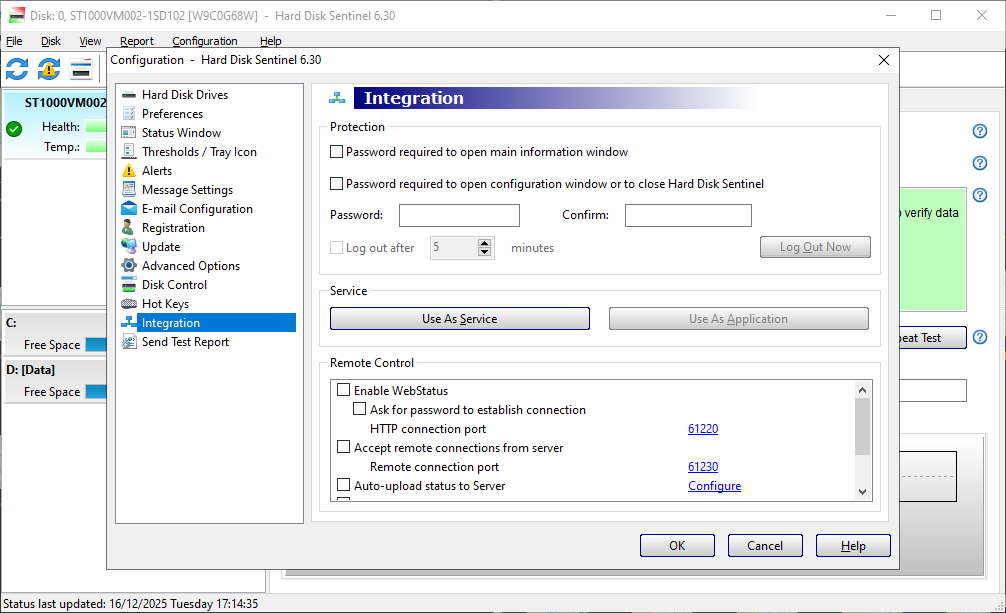Toggle Enable WebStatus checkbox
Image resolution: width=1006 pixels, height=613 pixels.
344,391
